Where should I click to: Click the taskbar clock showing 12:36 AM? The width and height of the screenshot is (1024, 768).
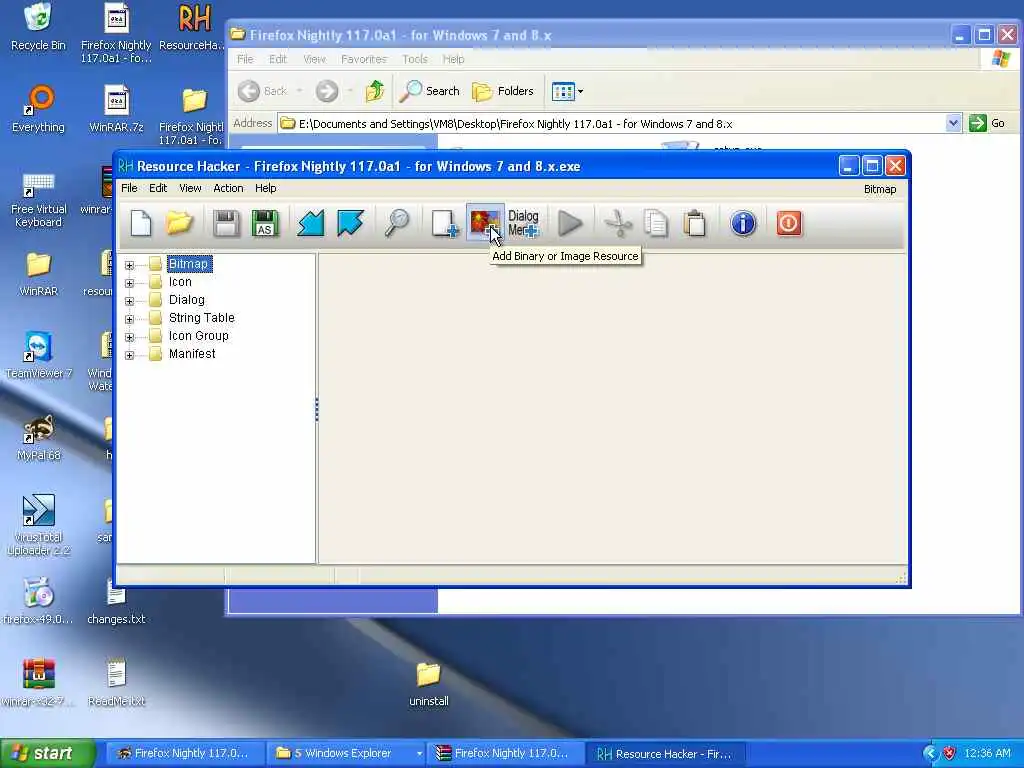tap(987, 754)
